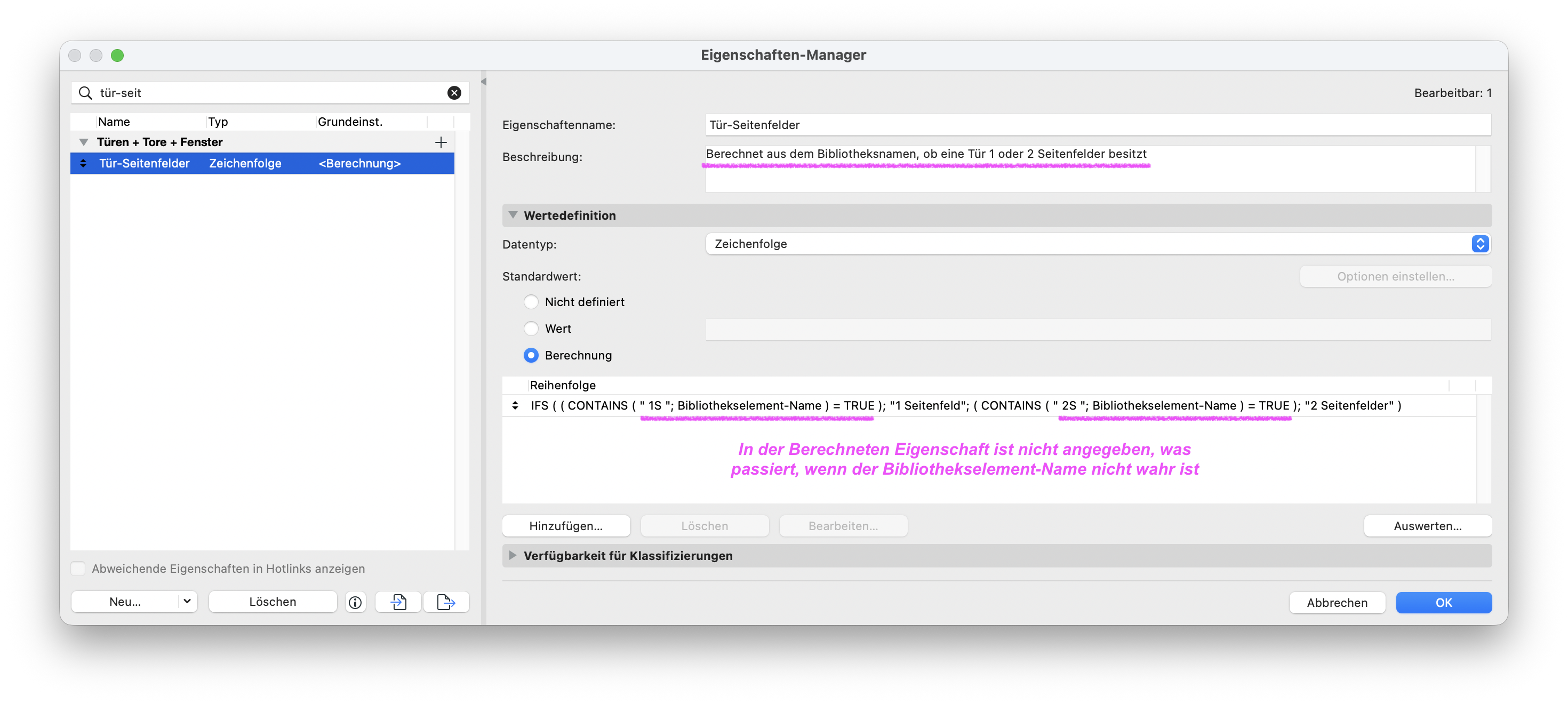The image size is (1568, 704).
Task: Click the Reihenfolge column header
Action: (988, 385)
